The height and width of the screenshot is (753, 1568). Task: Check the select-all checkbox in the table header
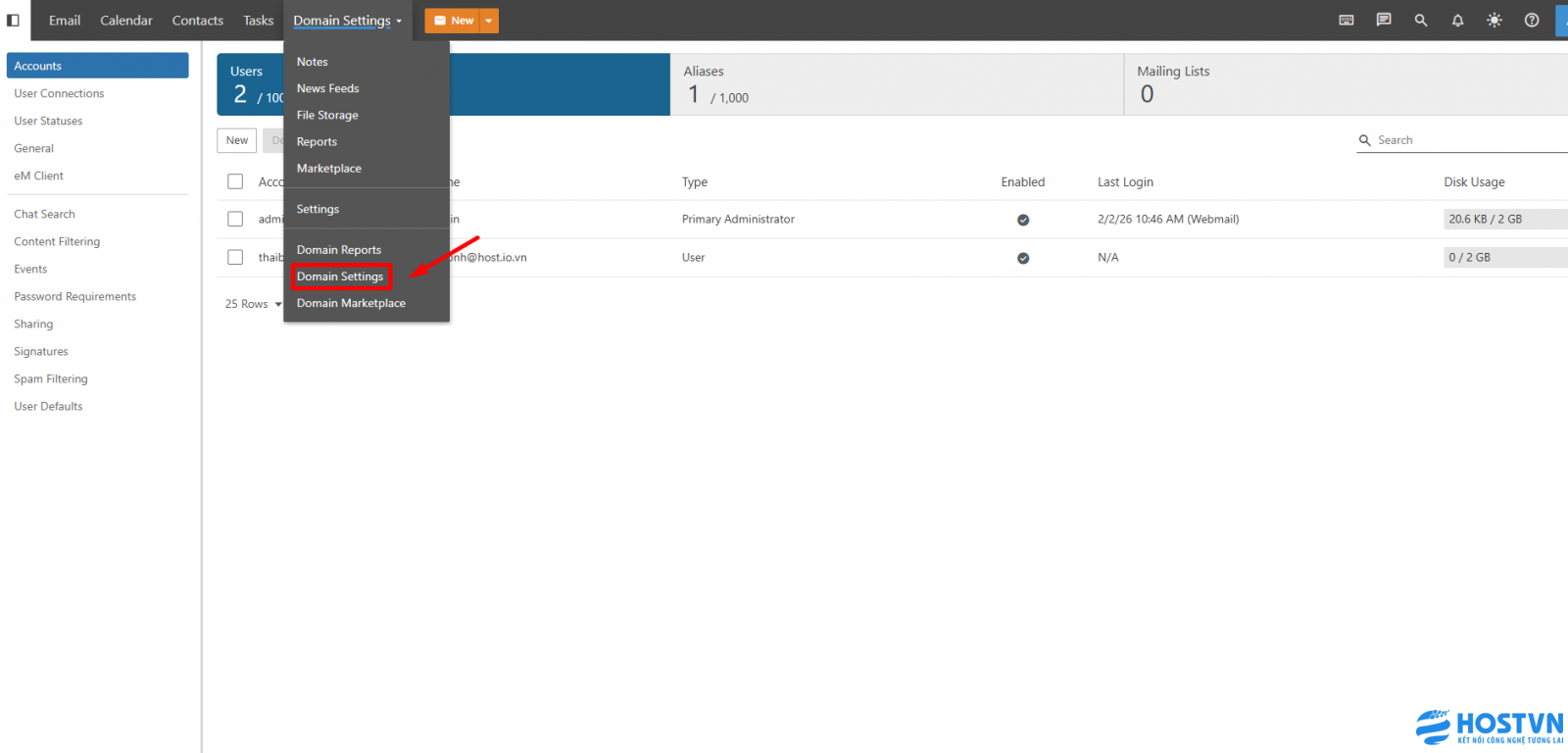(x=235, y=181)
